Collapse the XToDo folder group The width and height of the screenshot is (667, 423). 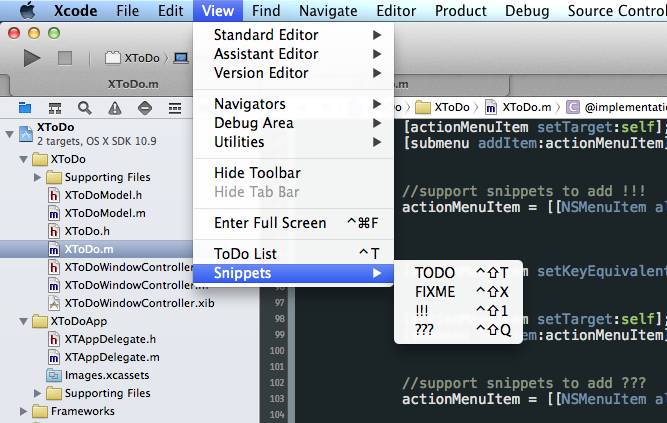point(23,160)
